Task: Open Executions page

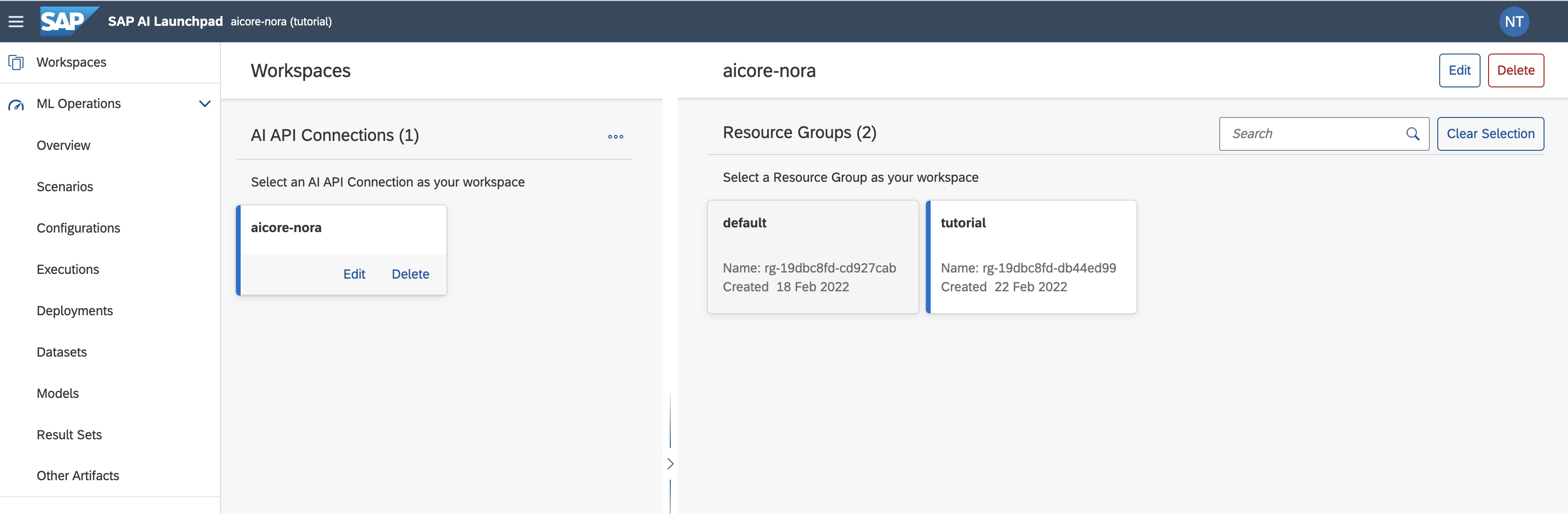Action: [68, 270]
